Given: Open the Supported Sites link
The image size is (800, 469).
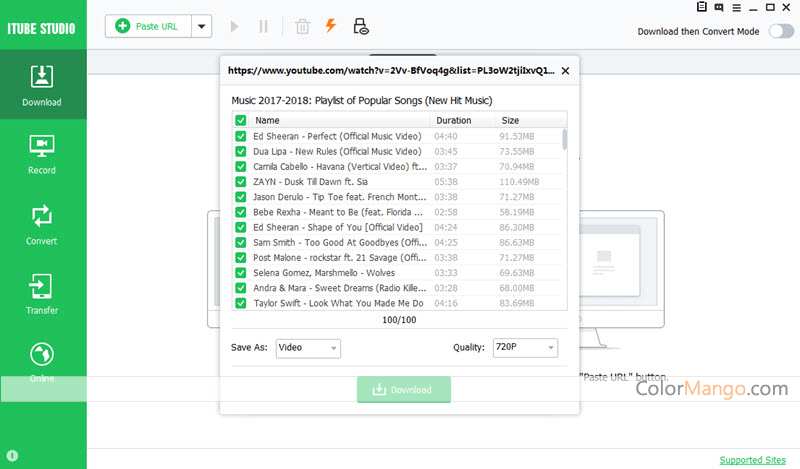Looking at the screenshot, I should tap(753, 460).
